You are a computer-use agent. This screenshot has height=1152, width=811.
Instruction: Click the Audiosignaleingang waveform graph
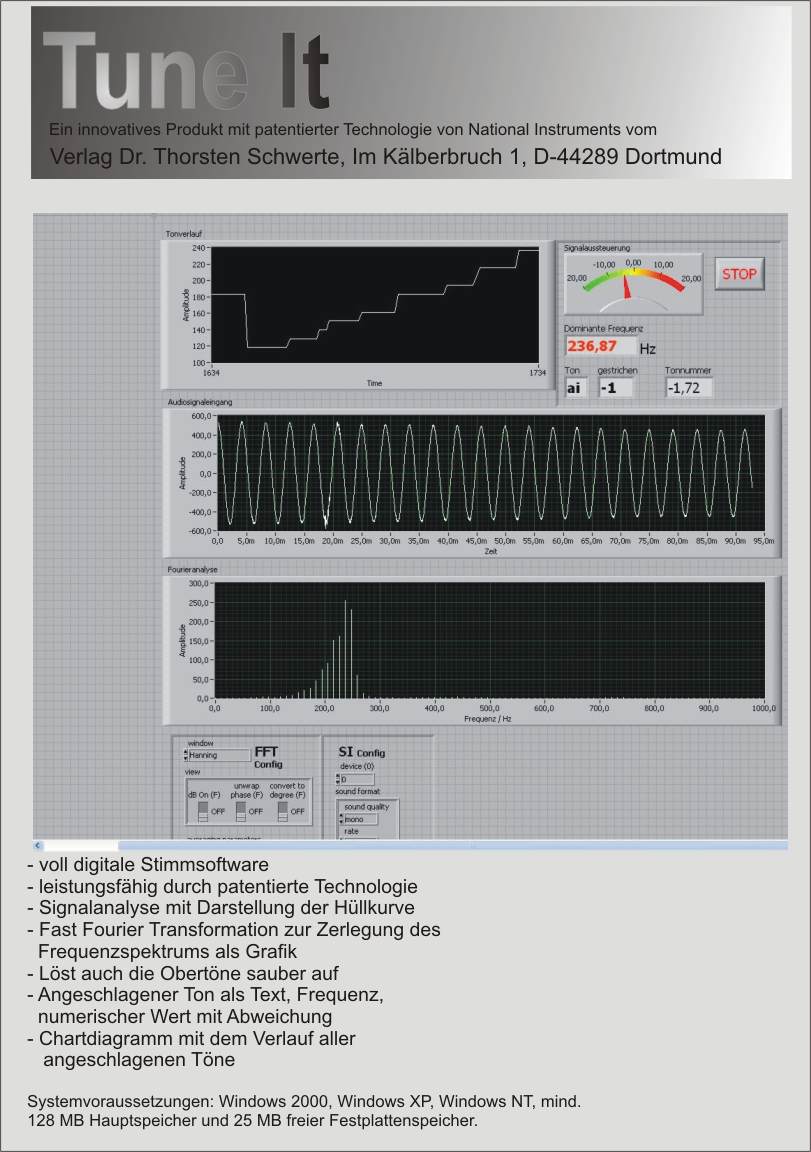491,473
